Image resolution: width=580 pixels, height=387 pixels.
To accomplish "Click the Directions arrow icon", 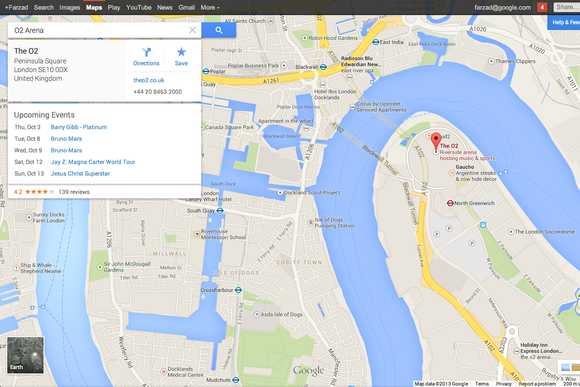I will click(x=146, y=52).
